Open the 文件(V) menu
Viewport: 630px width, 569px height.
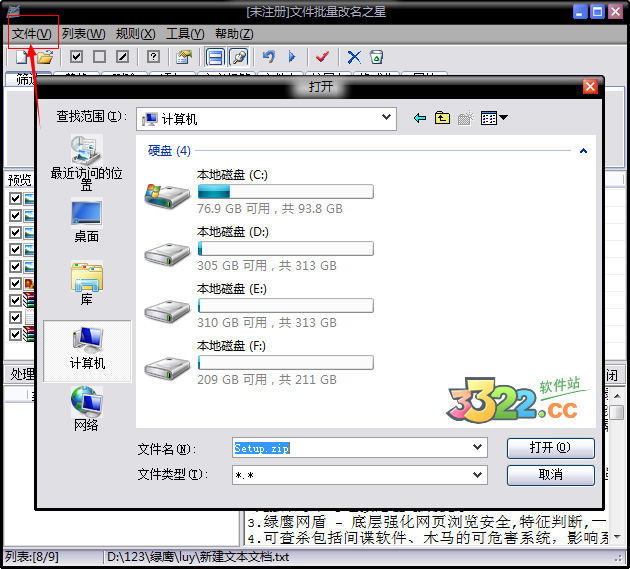point(32,34)
